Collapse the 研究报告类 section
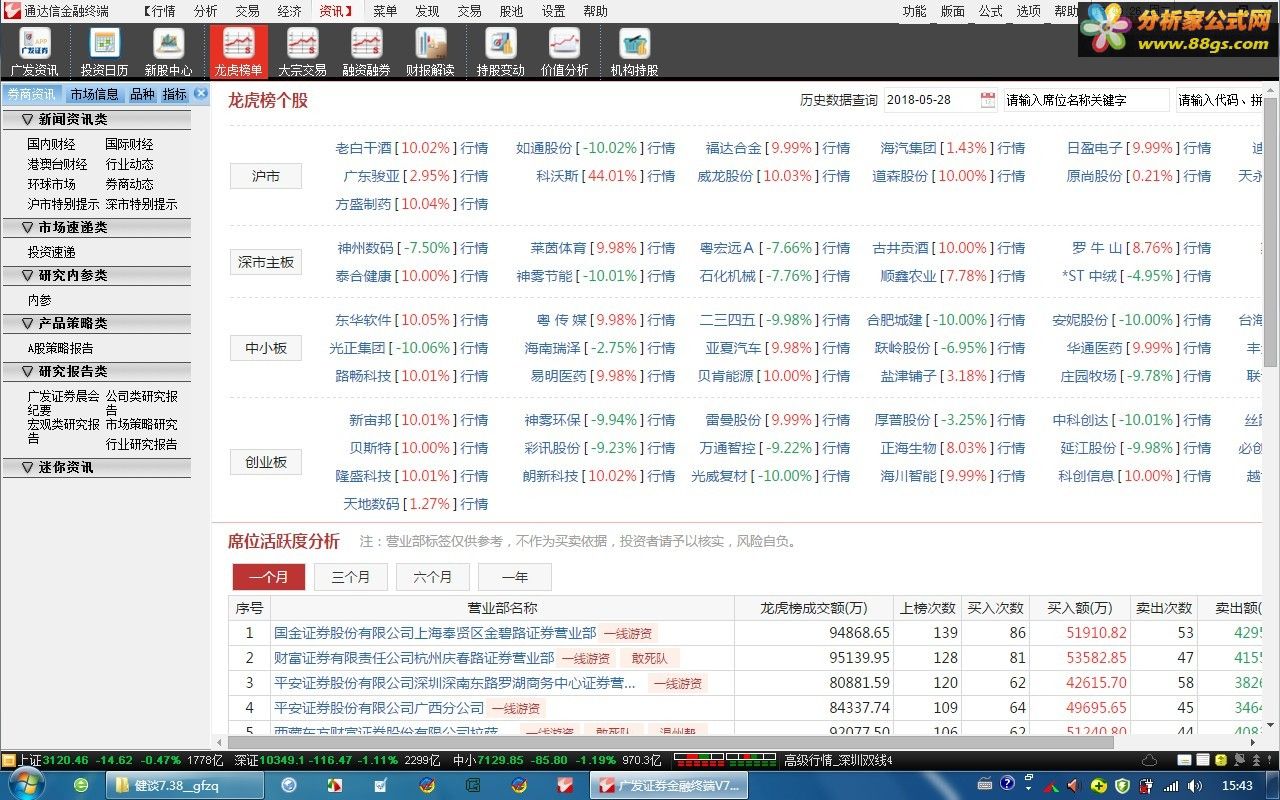 [x=96, y=371]
